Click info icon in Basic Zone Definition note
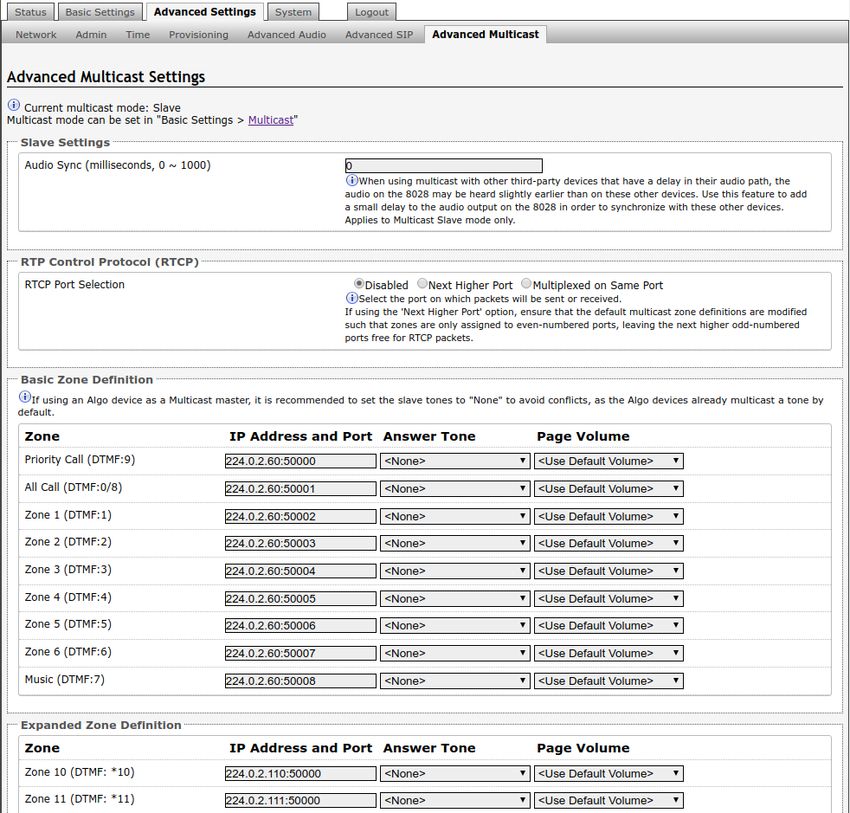Screen dimensions: 850x813 point(24,397)
